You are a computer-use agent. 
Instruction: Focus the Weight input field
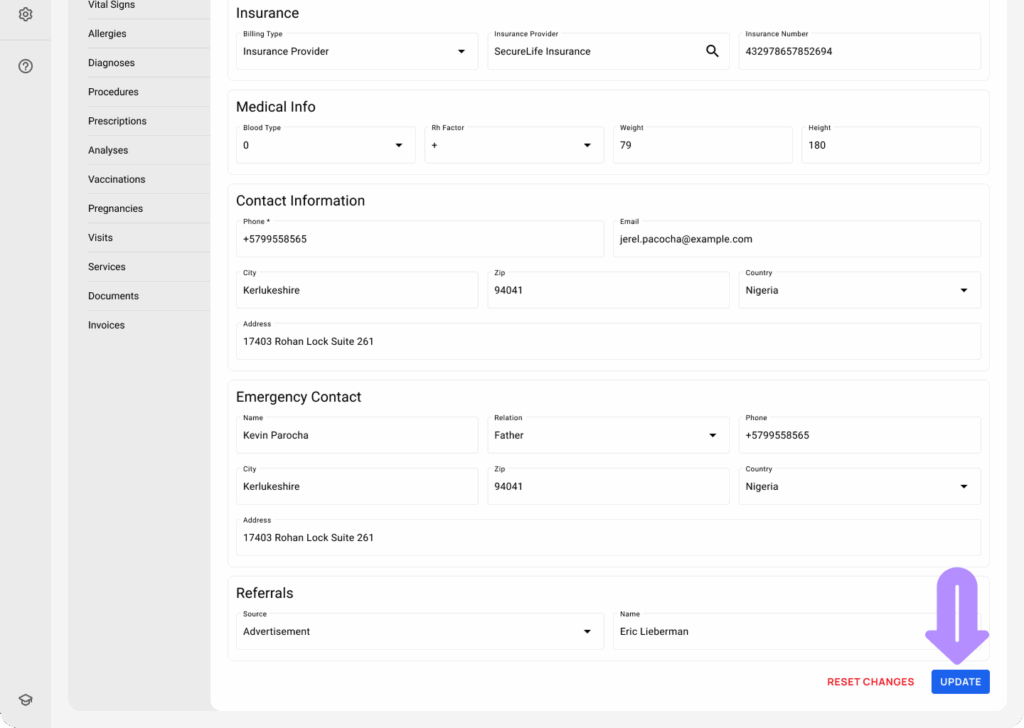pyautogui.click(x=704, y=145)
